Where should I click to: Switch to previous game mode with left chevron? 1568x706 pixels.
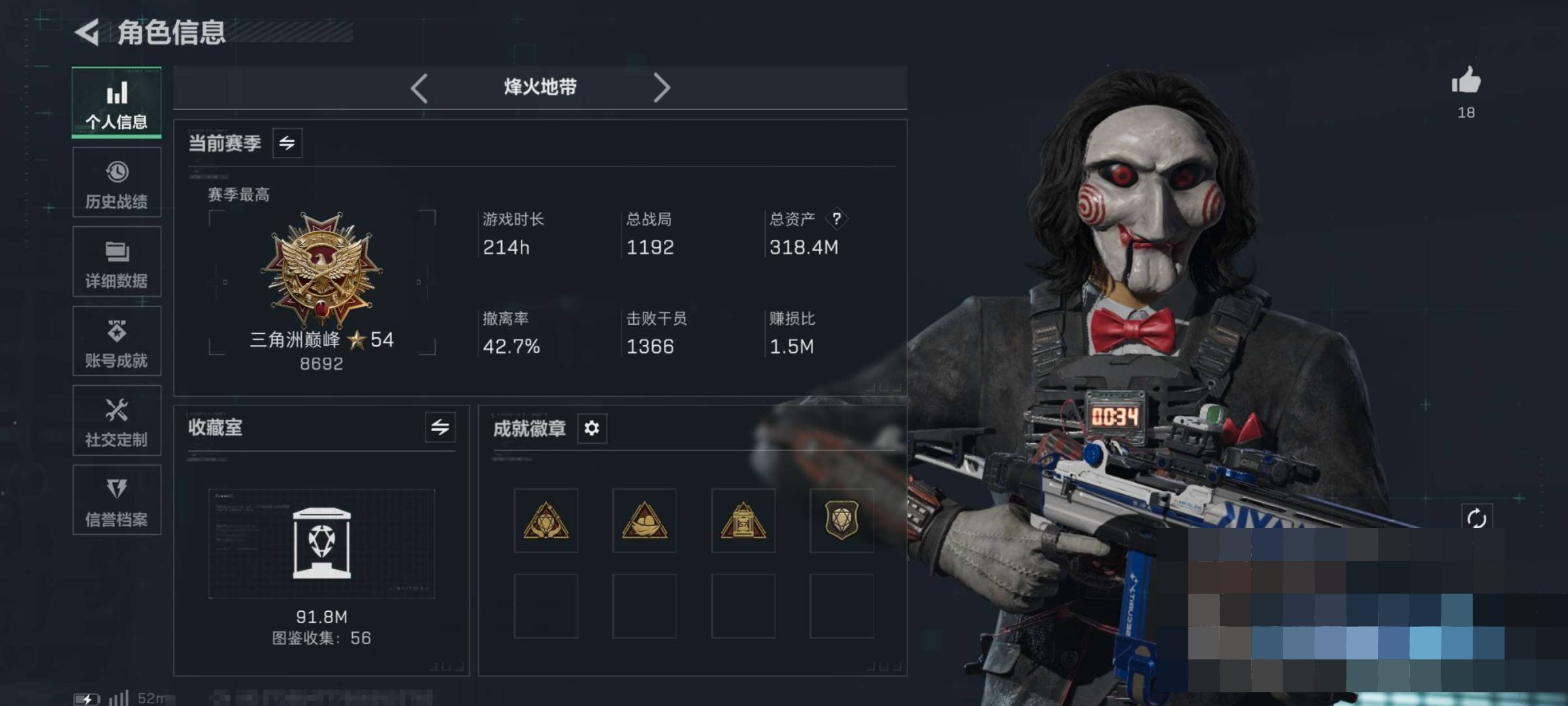point(419,88)
